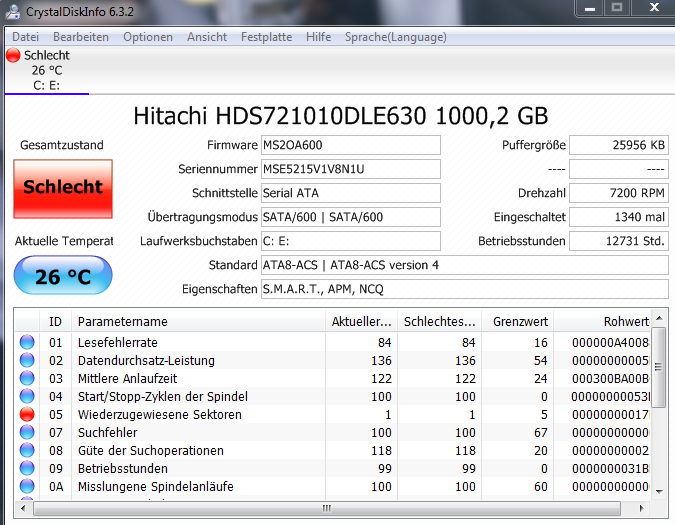Click the Grenzwert column header

[517, 321]
